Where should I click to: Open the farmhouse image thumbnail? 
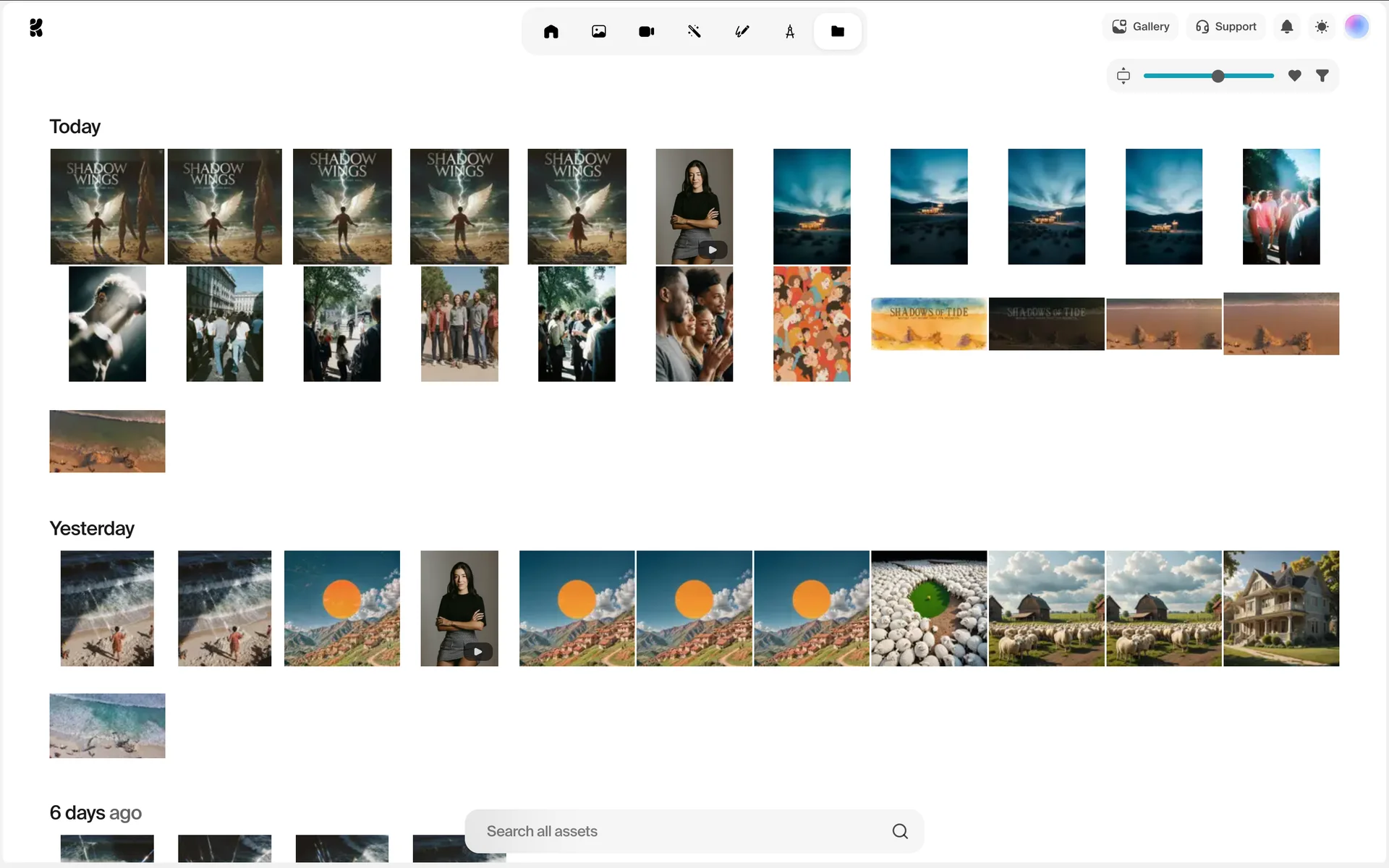(x=1280, y=608)
